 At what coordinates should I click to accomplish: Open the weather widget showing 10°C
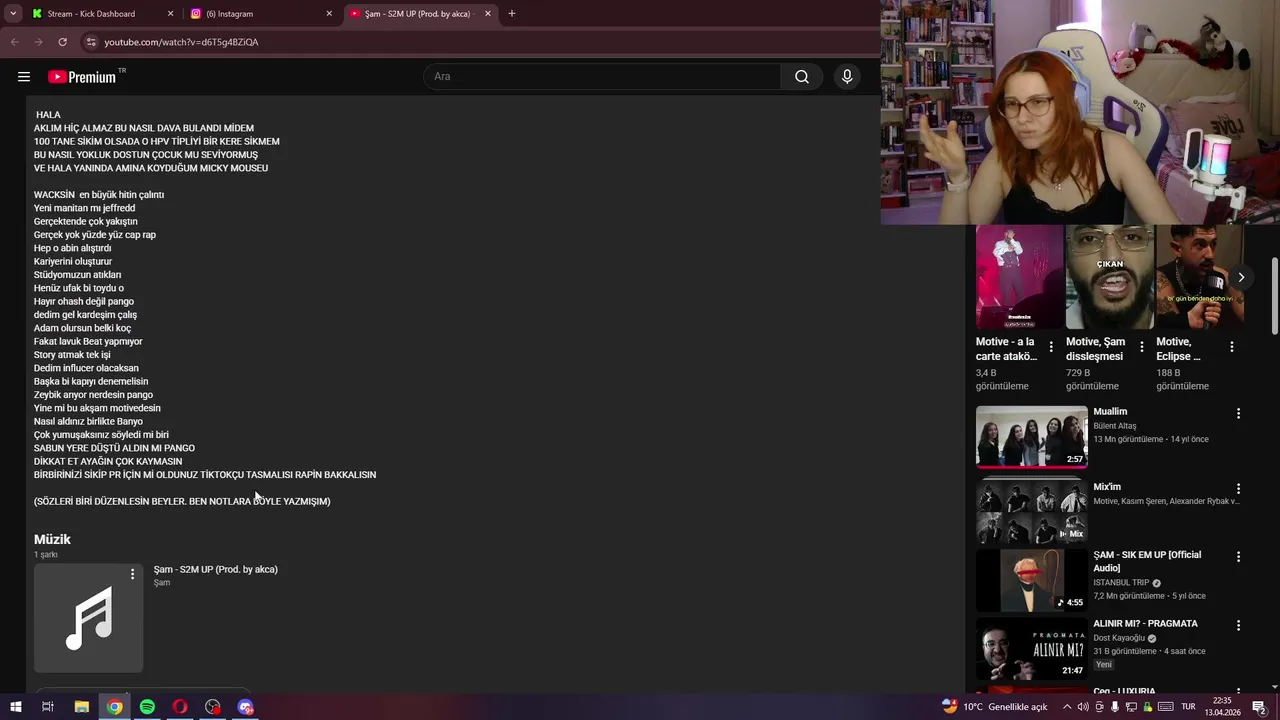tap(995, 707)
